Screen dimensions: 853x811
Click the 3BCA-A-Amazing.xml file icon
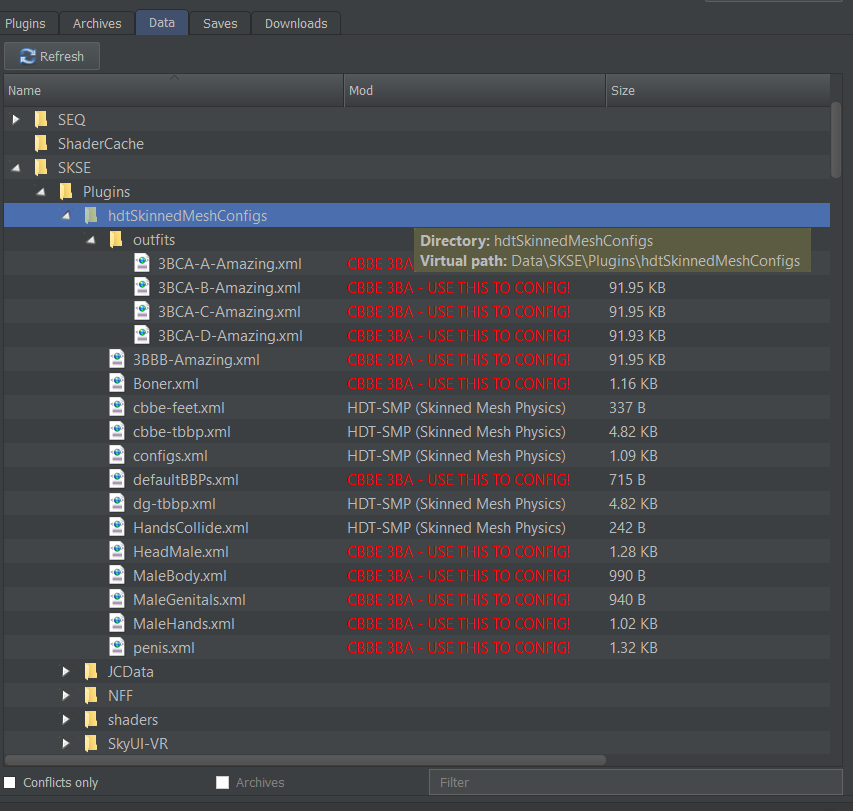[x=142, y=263]
